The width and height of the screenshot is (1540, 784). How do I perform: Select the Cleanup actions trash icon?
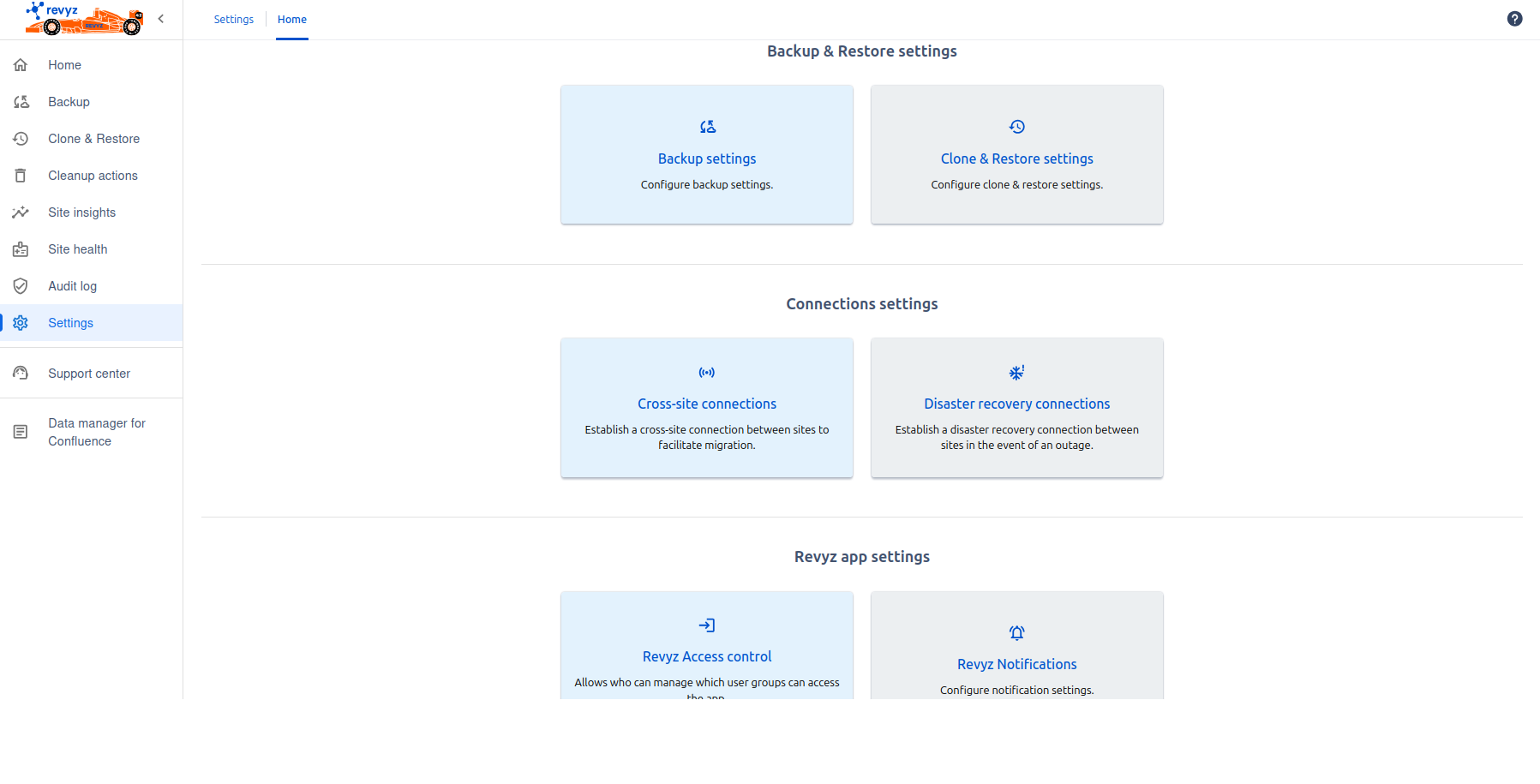(21, 176)
